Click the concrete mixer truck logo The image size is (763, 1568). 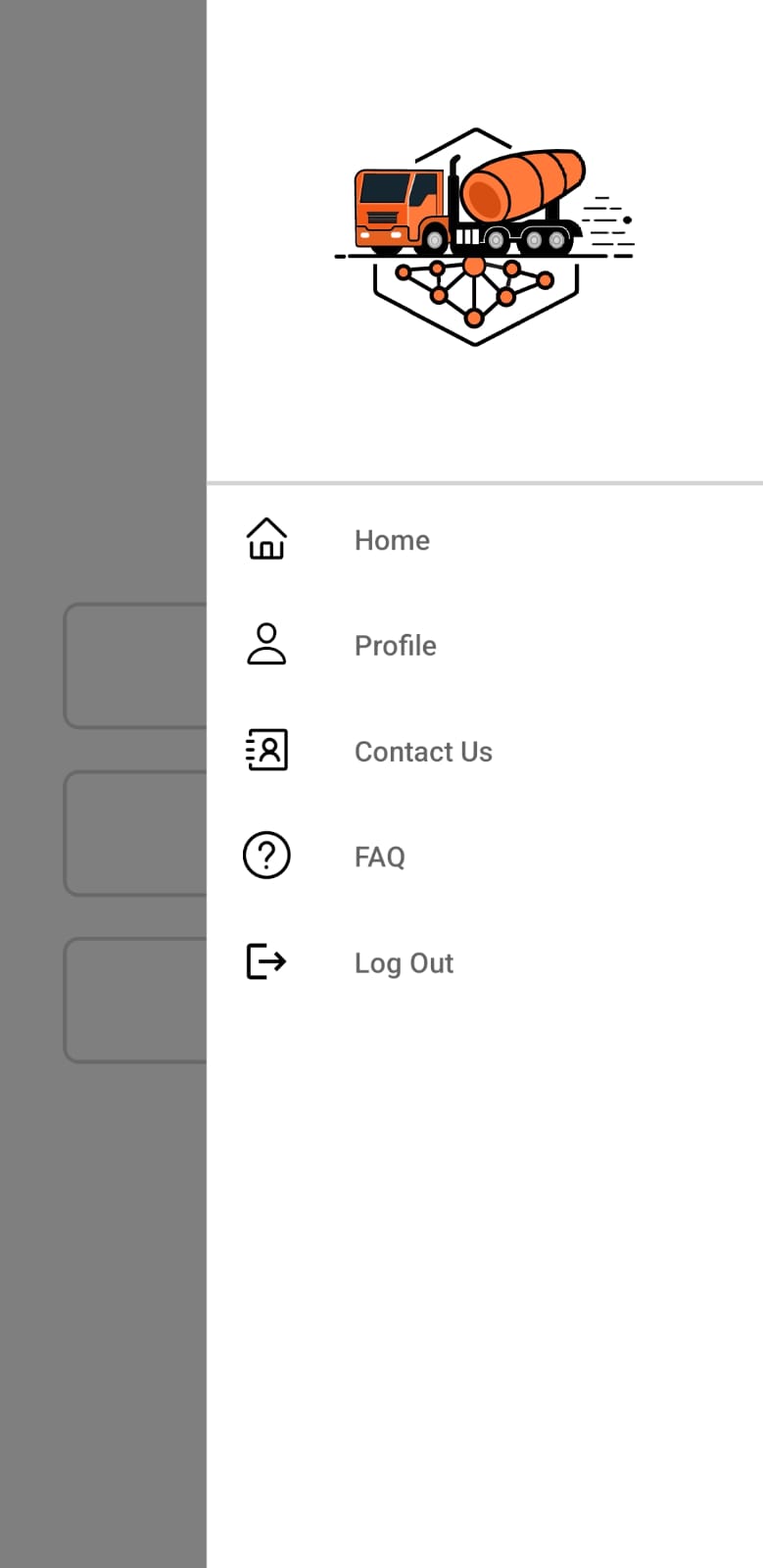tap(484, 236)
